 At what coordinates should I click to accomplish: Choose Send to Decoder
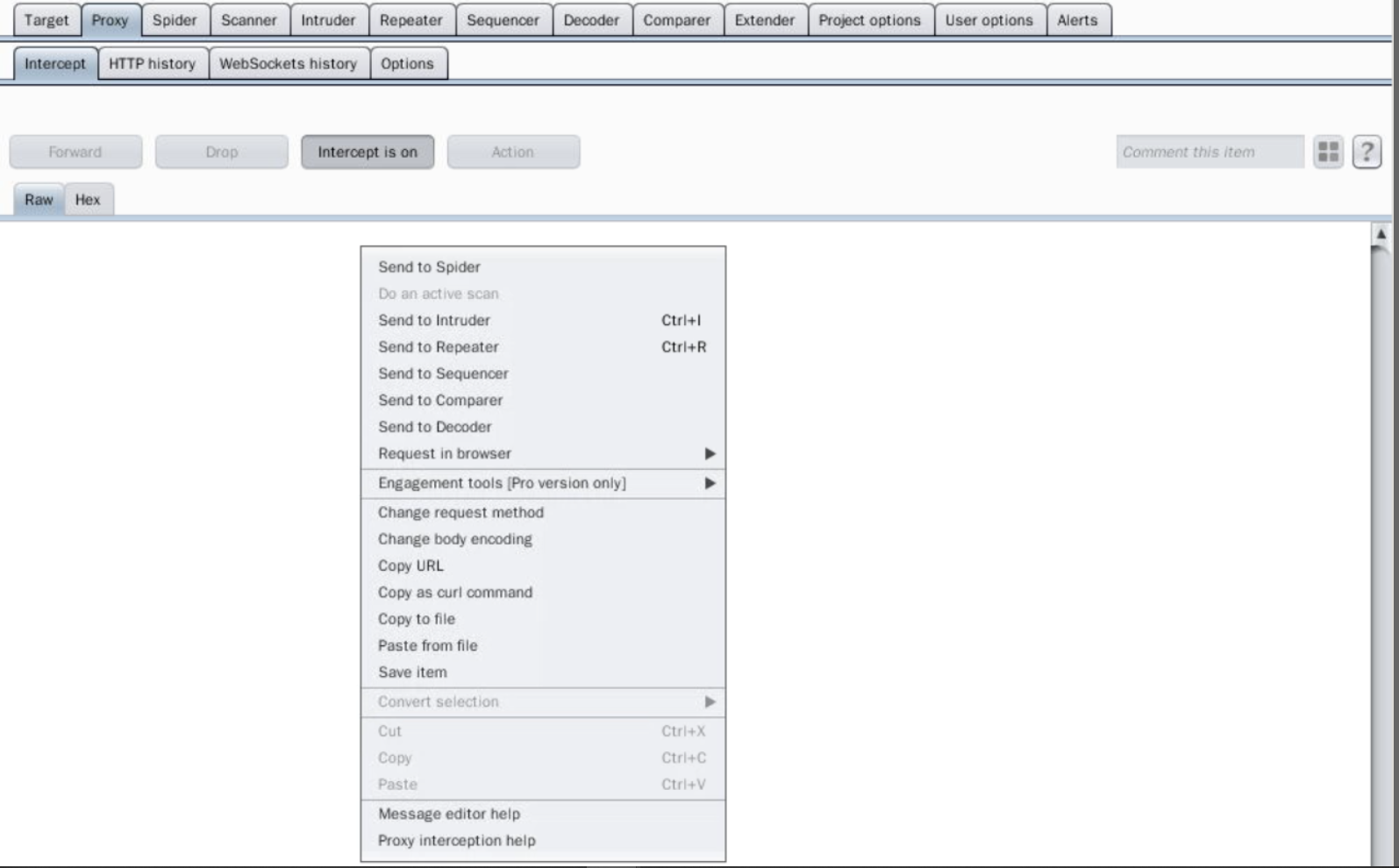pos(543,427)
